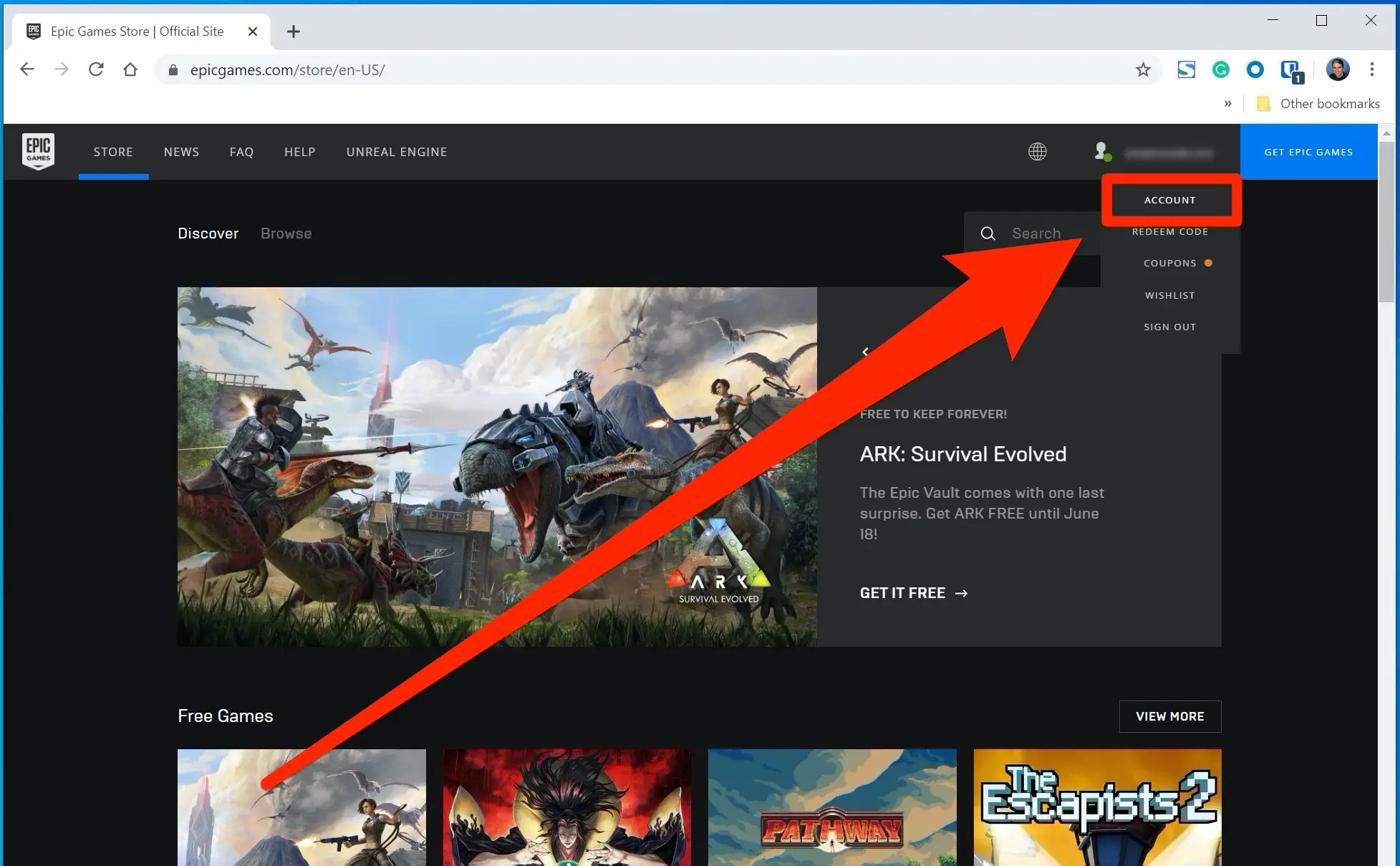Open Other bookmarks folder
The width and height of the screenshot is (1400, 866).
coord(1319,104)
